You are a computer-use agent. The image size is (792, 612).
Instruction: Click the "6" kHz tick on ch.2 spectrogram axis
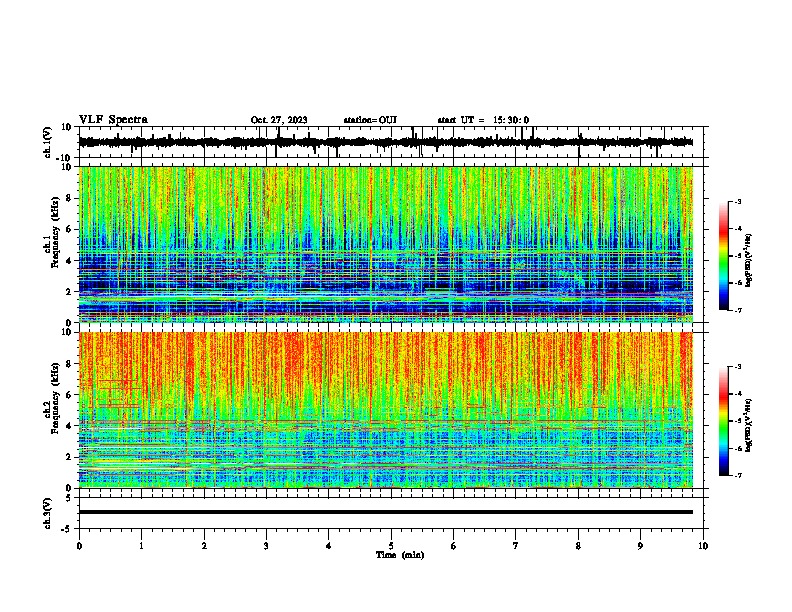pyautogui.click(x=69, y=394)
